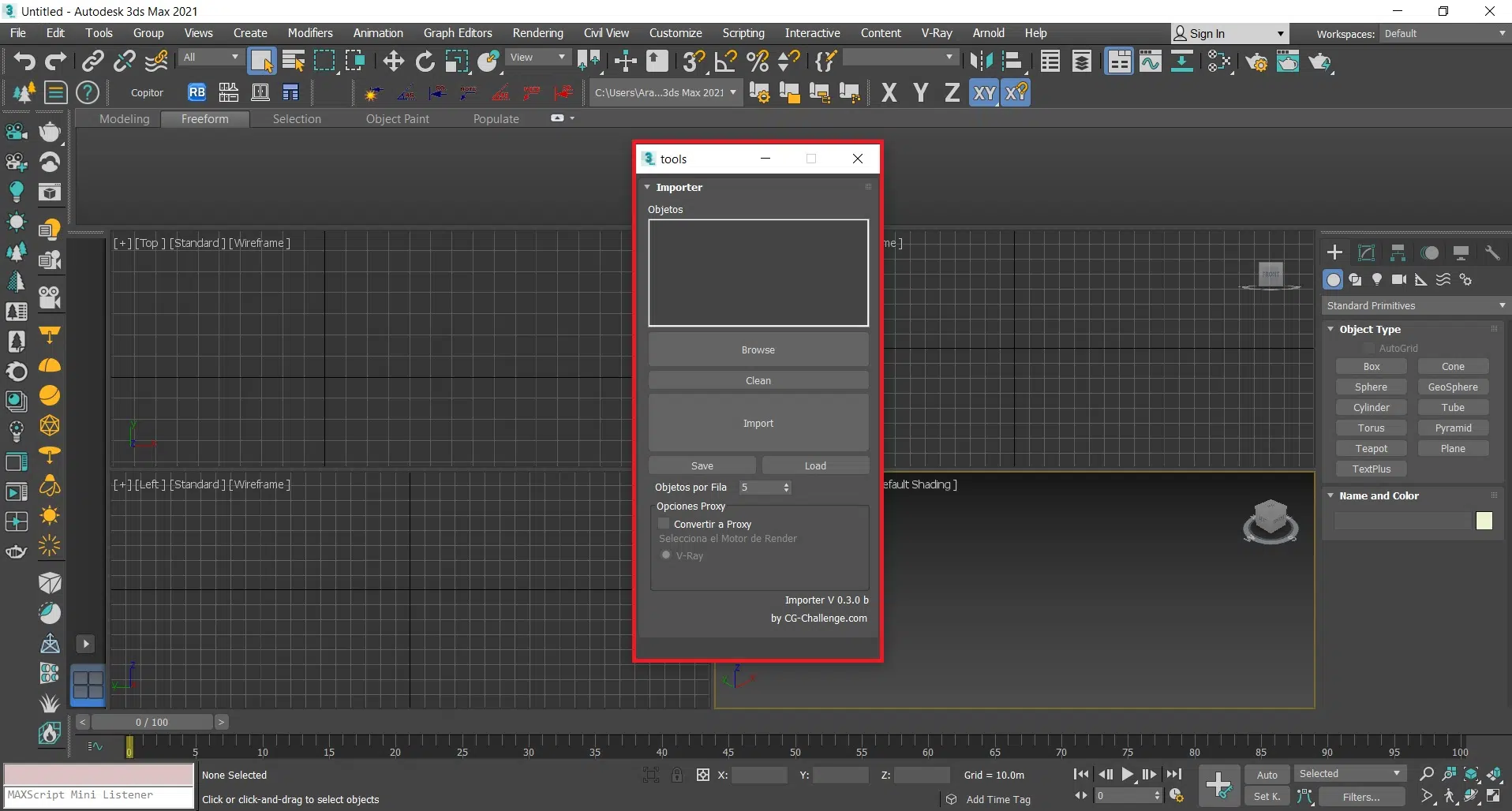The width and height of the screenshot is (1512, 811).
Task: Switch to the Modeling ribbon tab
Action: 124,119
